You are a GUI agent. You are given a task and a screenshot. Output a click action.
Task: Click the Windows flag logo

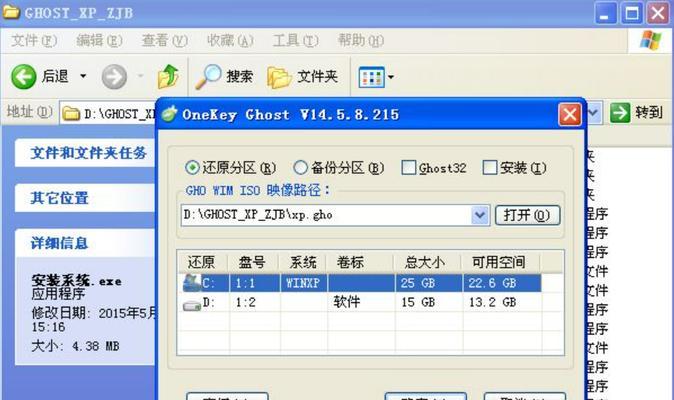[x=650, y=40]
